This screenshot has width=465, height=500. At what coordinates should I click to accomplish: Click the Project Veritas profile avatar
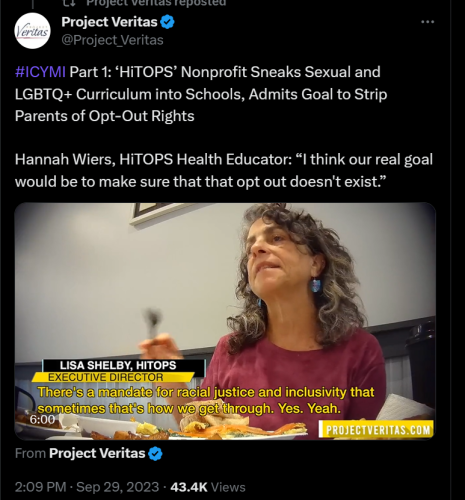32,31
